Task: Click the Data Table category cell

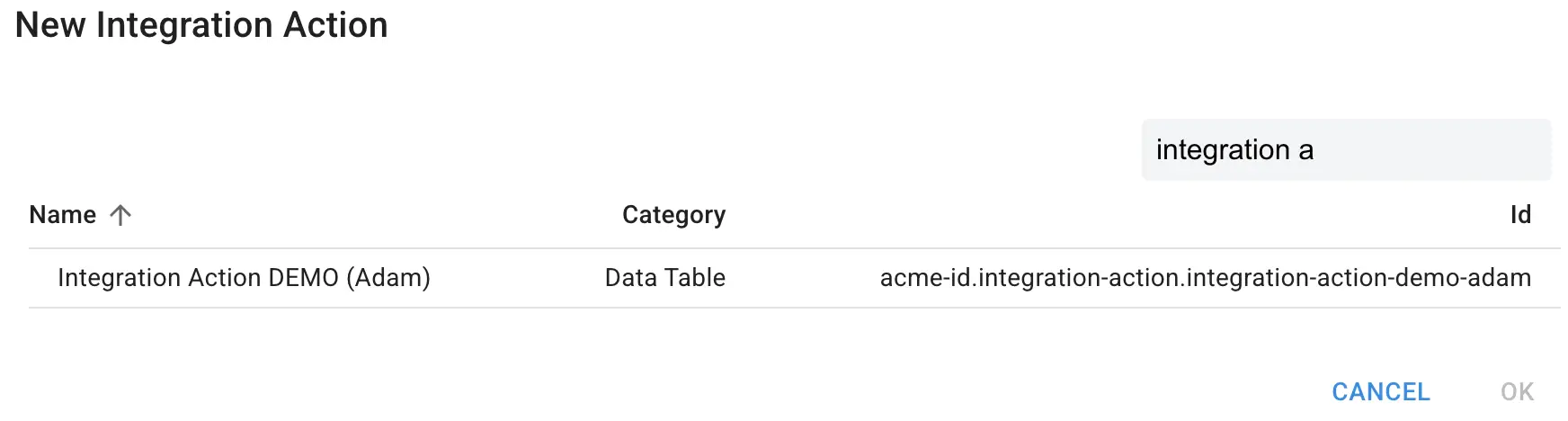Action: (664, 278)
